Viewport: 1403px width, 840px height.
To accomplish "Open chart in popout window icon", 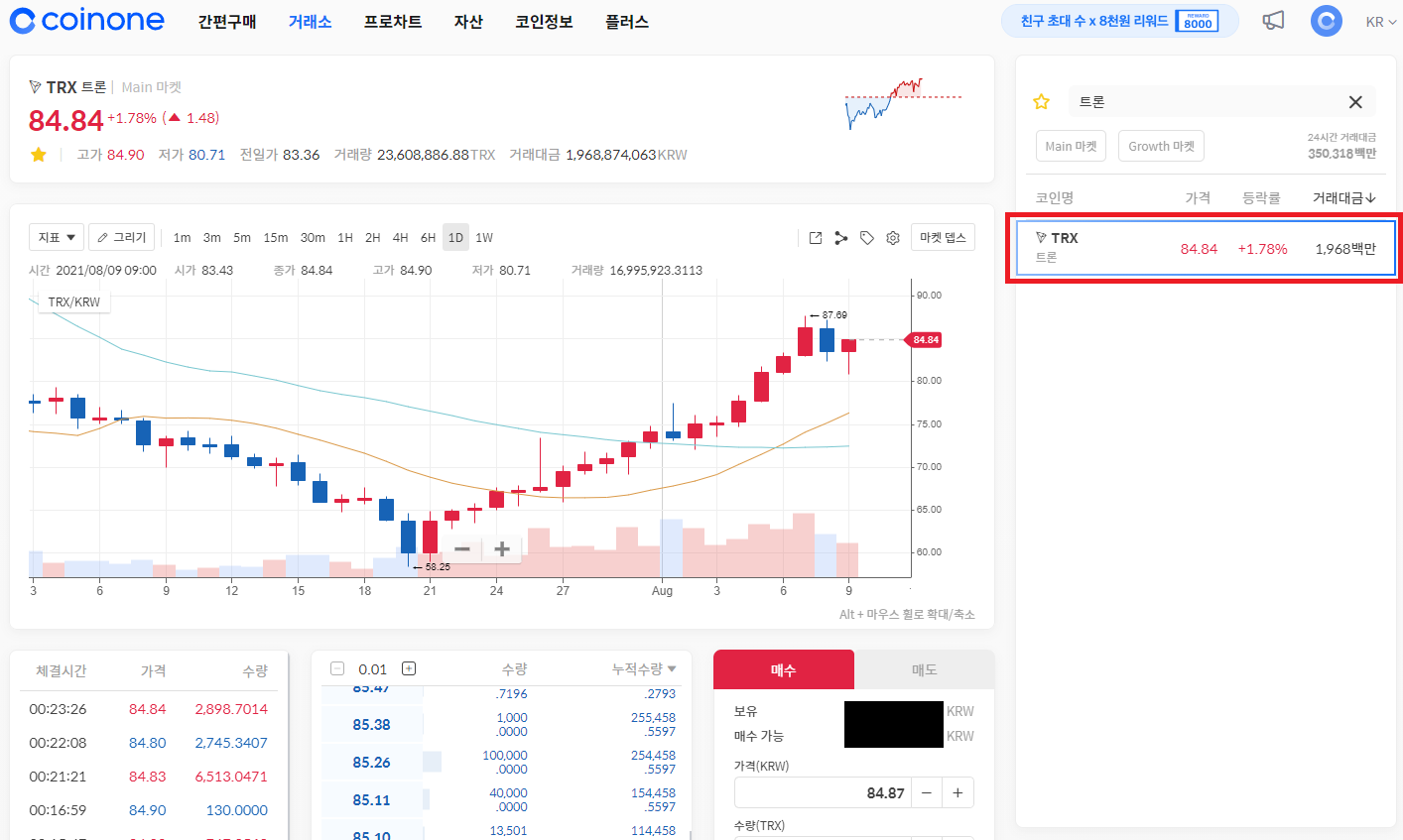I will (x=816, y=238).
